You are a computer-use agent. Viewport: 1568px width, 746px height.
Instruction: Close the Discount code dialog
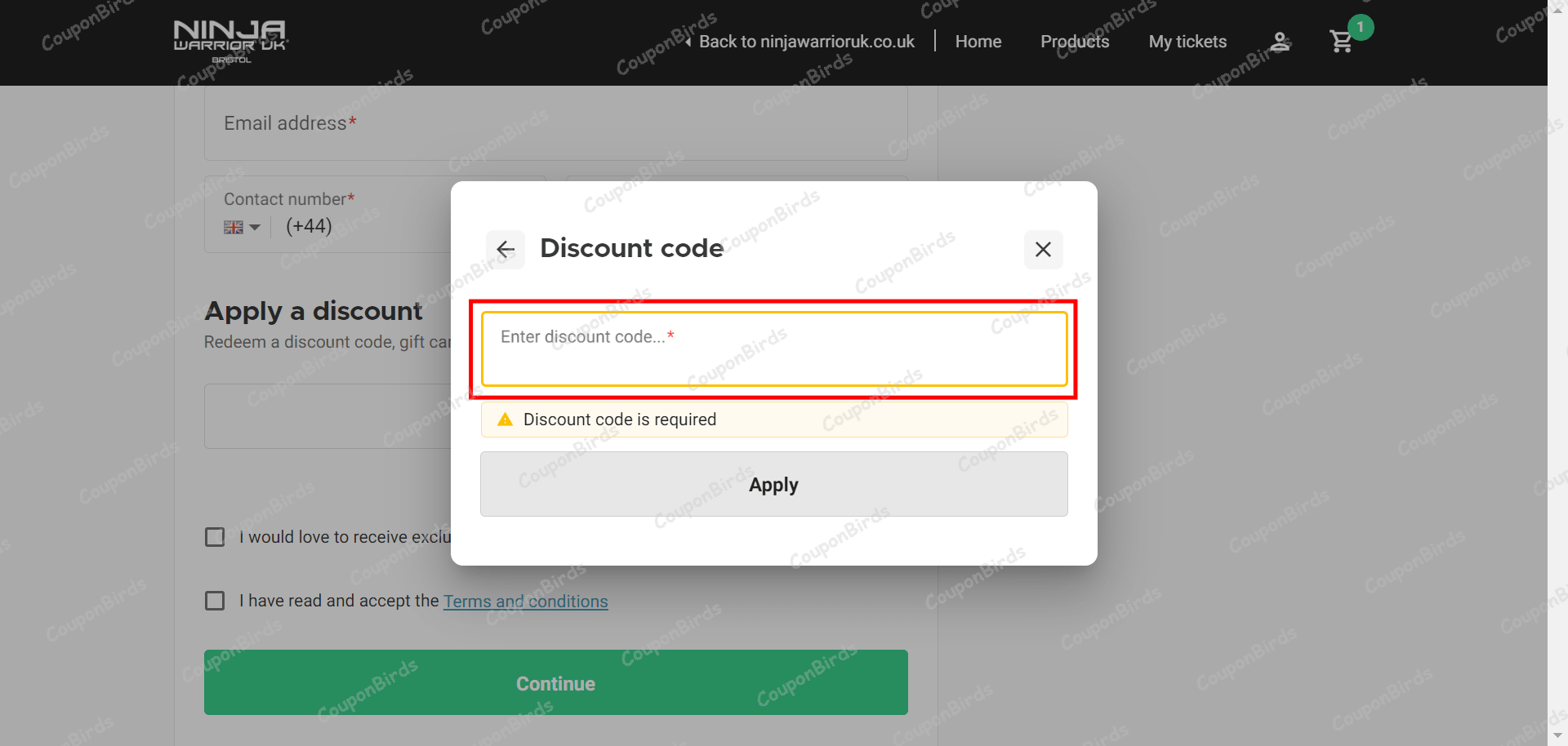coord(1043,249)
